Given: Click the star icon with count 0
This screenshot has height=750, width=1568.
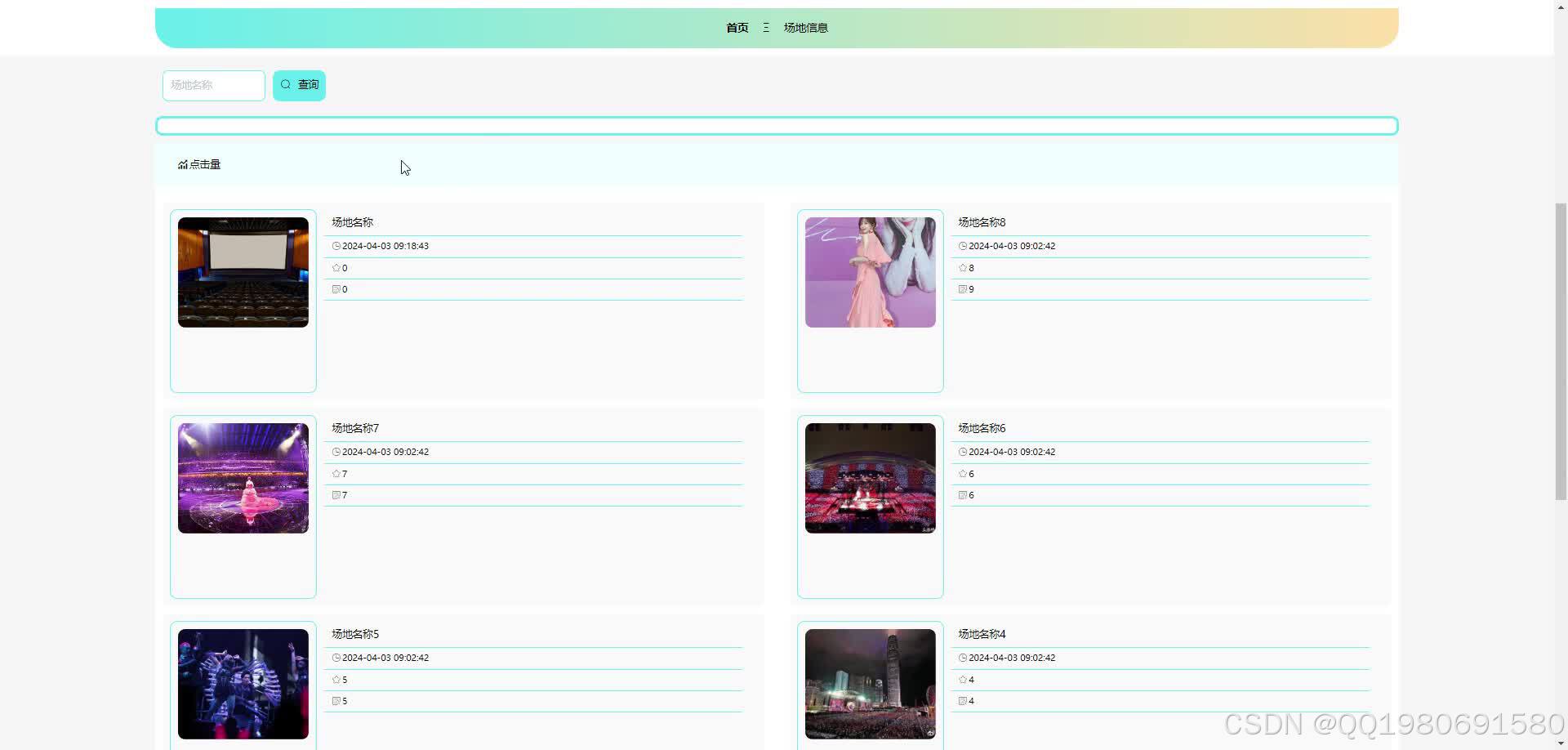Looking at the screenshot, I should click(x=336, y=268).
